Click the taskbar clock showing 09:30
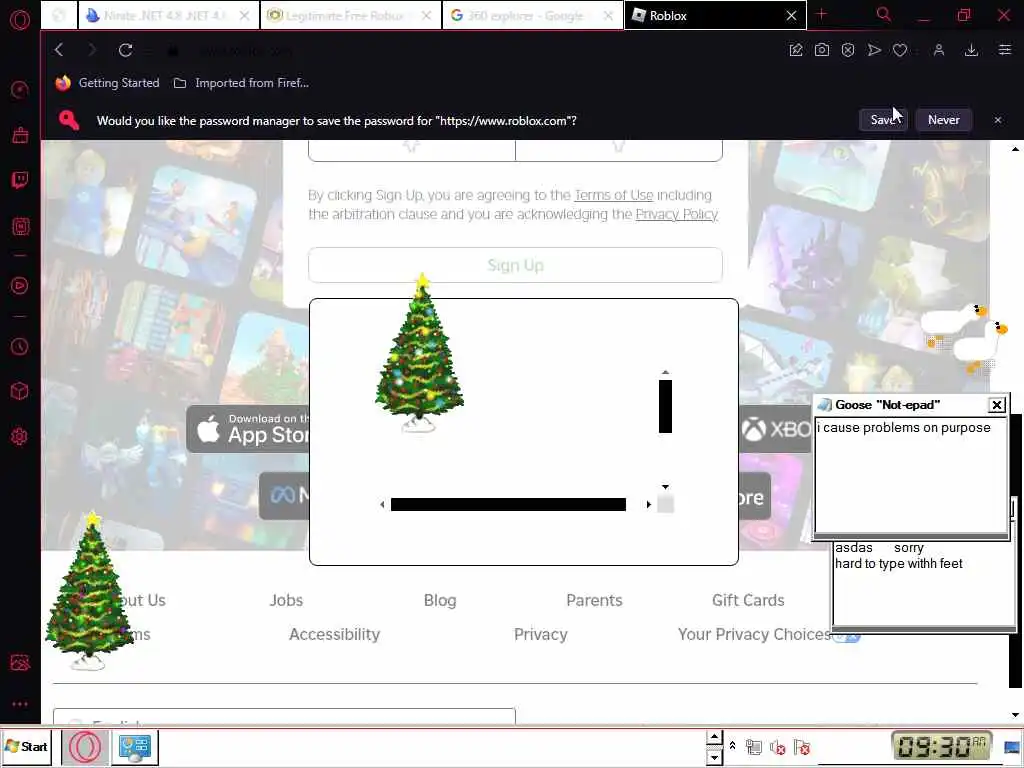 942,746
